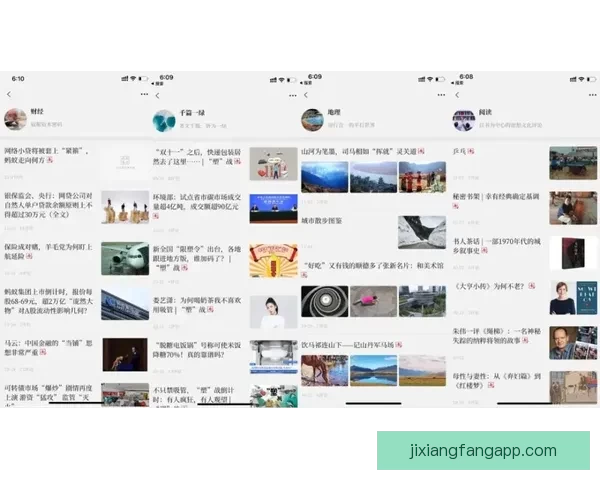The width and height of the screenshot is (600, 480).
Task: Open the "好吃"又有钱的顺德 和美术馆 article
Action: click(372, 269)
